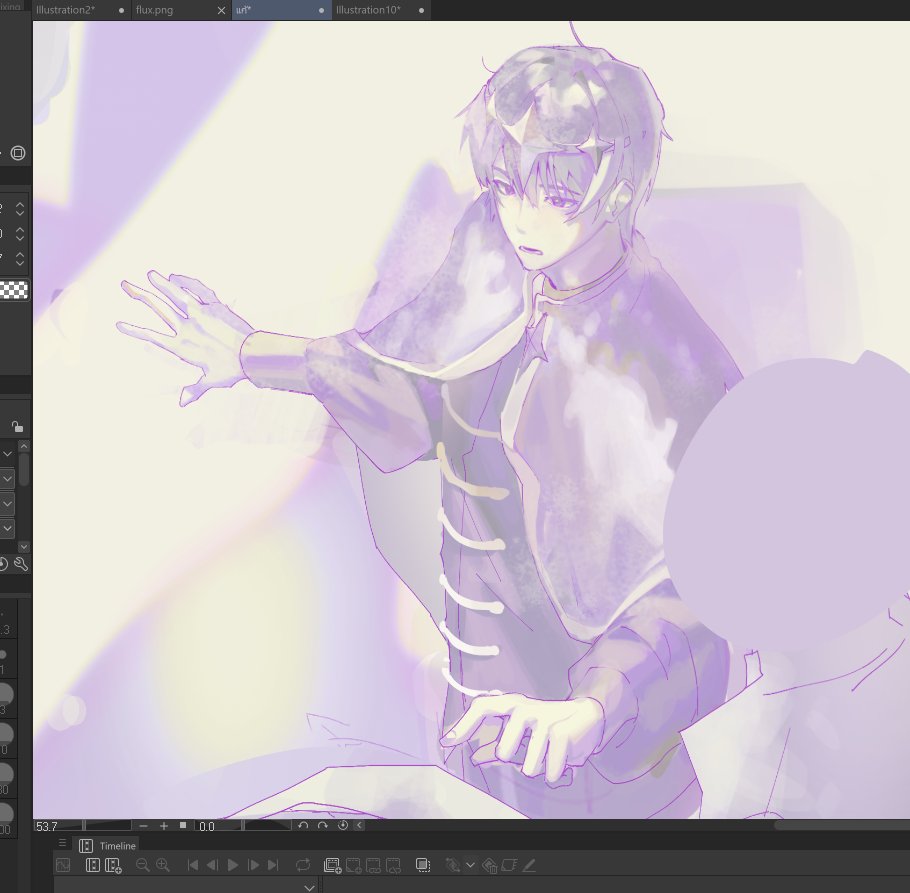This screenshot has width=910, height=893.
Task: Click the reset icon beside the wrench
Action: tap(3, 564)
